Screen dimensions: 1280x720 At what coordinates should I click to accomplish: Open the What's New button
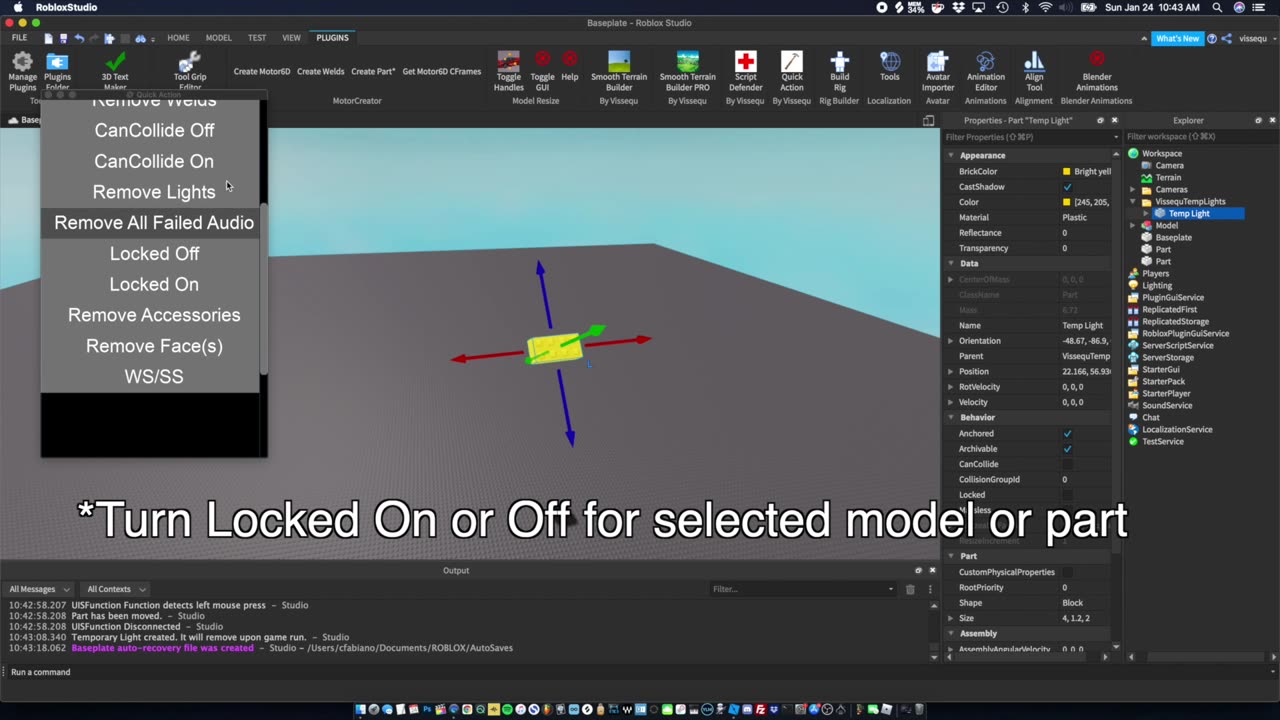click(x=1177, y=38)
